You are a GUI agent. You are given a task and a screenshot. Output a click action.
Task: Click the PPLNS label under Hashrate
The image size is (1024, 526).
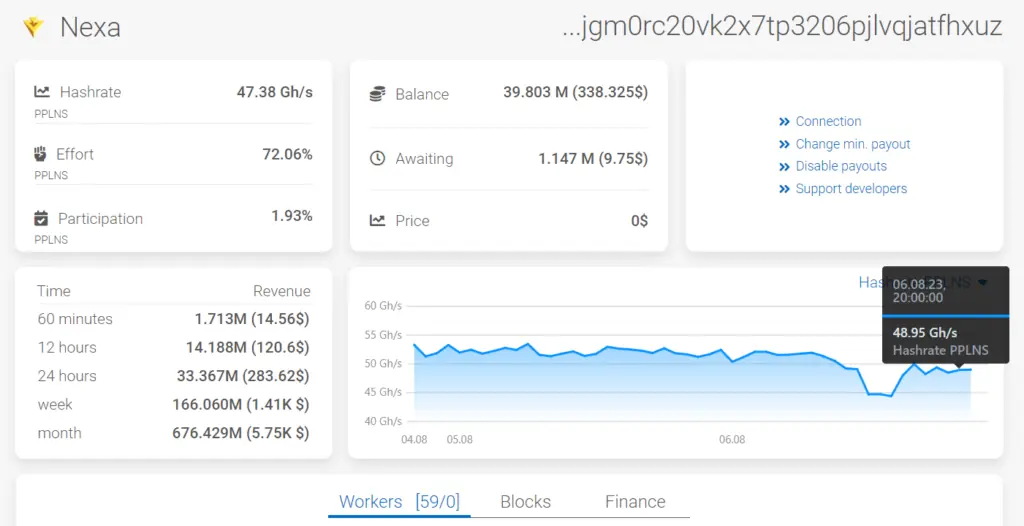[x=51, y=114]
